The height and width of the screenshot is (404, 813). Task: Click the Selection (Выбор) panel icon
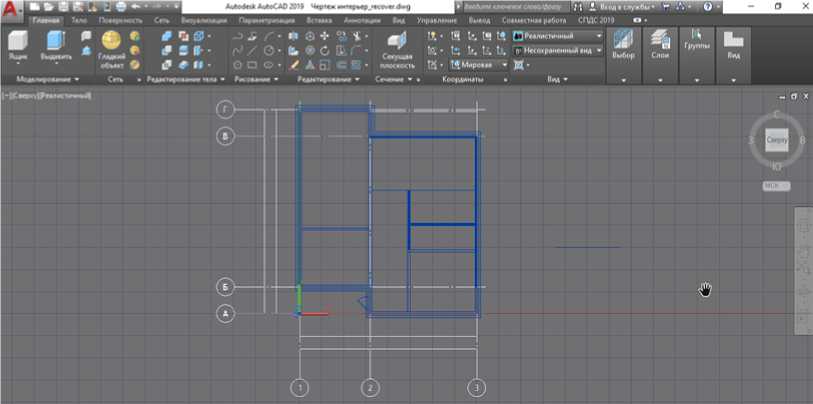coord(622,44)
